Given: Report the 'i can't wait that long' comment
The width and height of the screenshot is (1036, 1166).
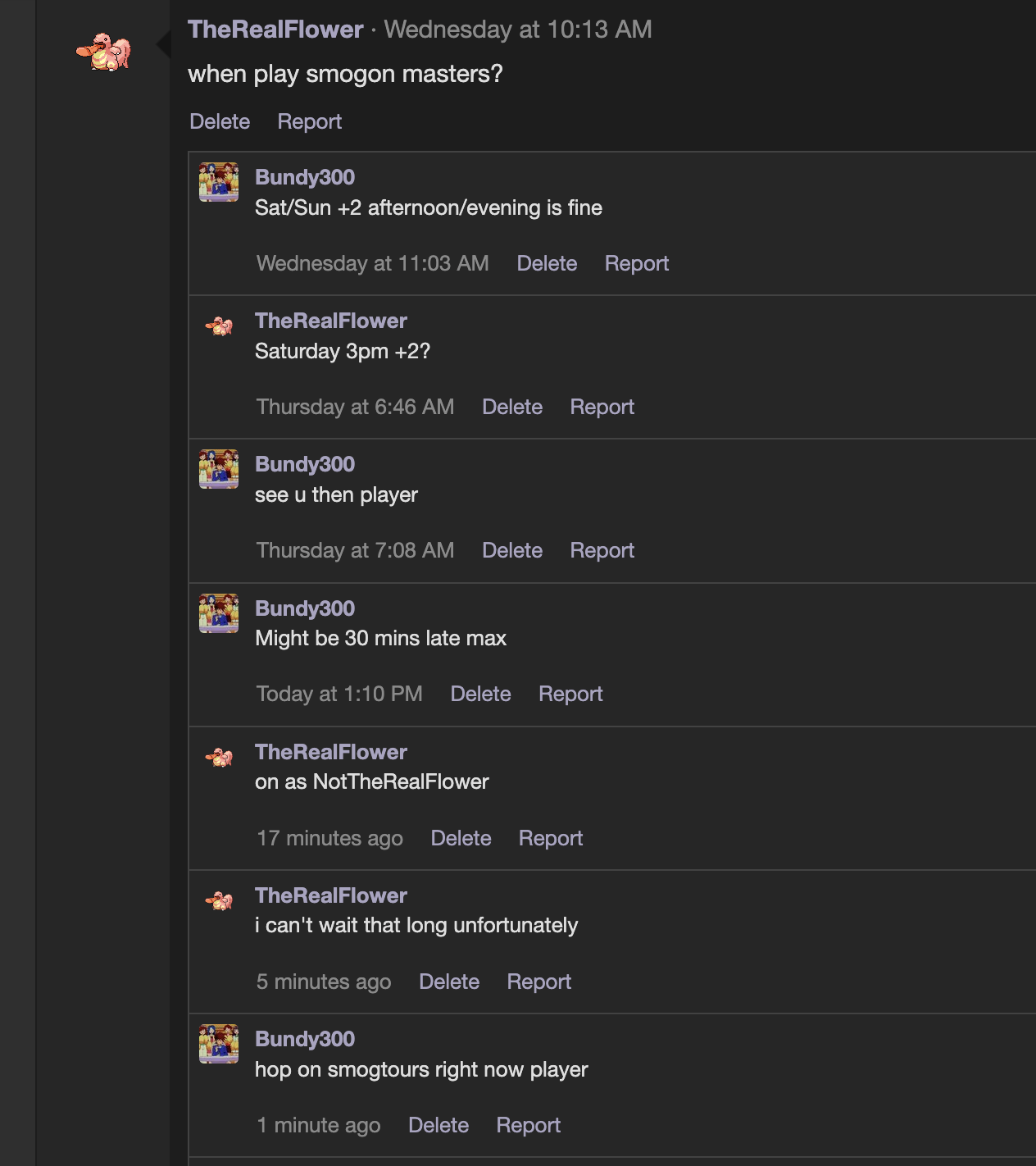Looking at the screenshot, I should pos(539,982).
